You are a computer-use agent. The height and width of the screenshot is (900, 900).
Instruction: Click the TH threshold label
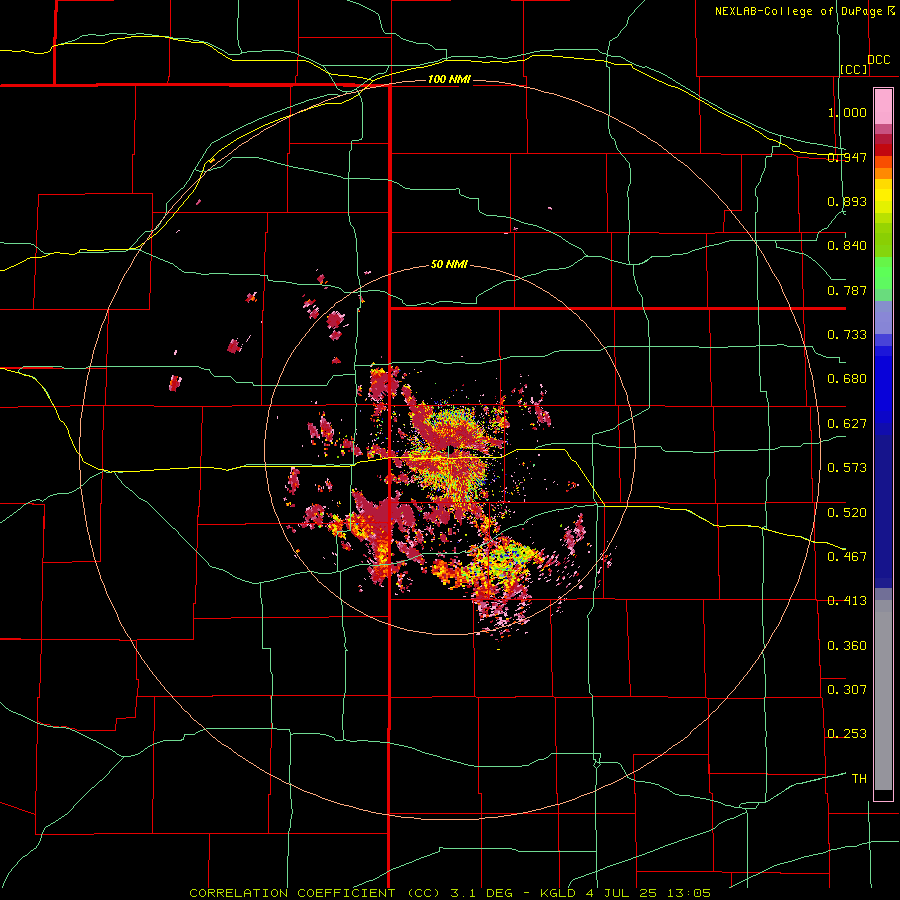859,778
